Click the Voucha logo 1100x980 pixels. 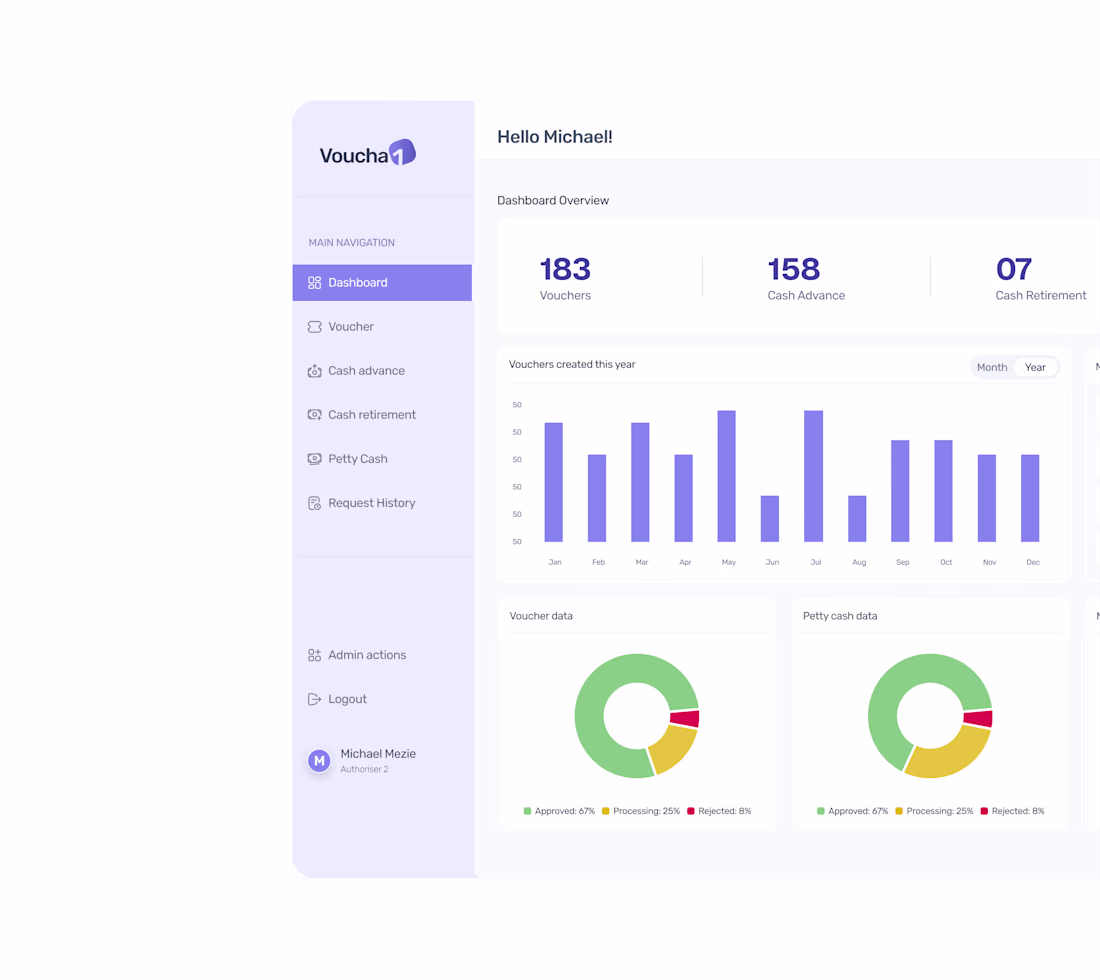[368, 153]
